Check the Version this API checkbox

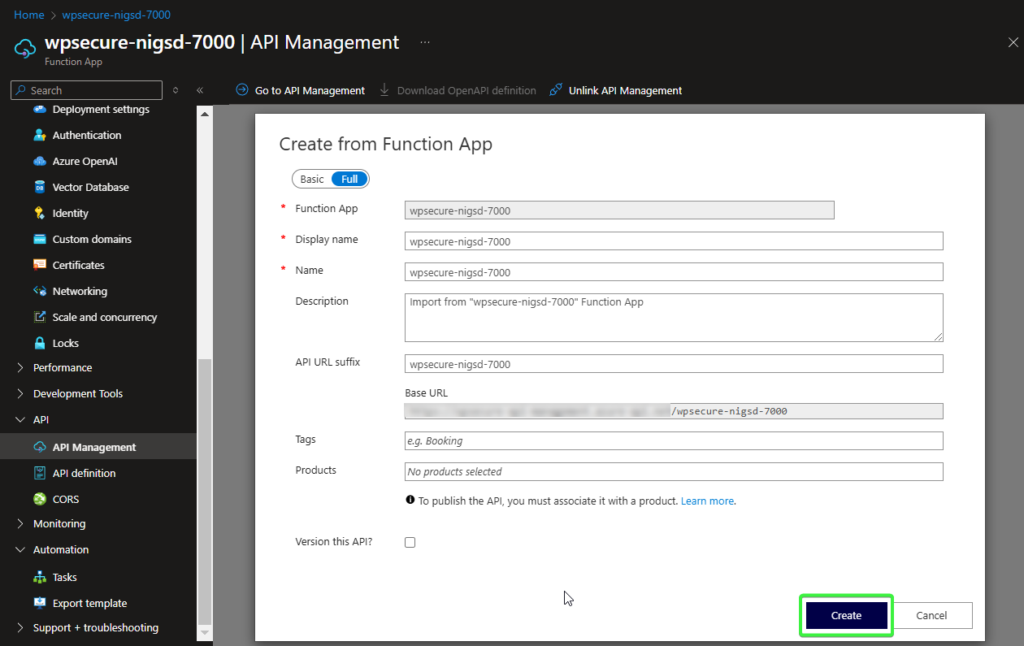pos(410,542)
